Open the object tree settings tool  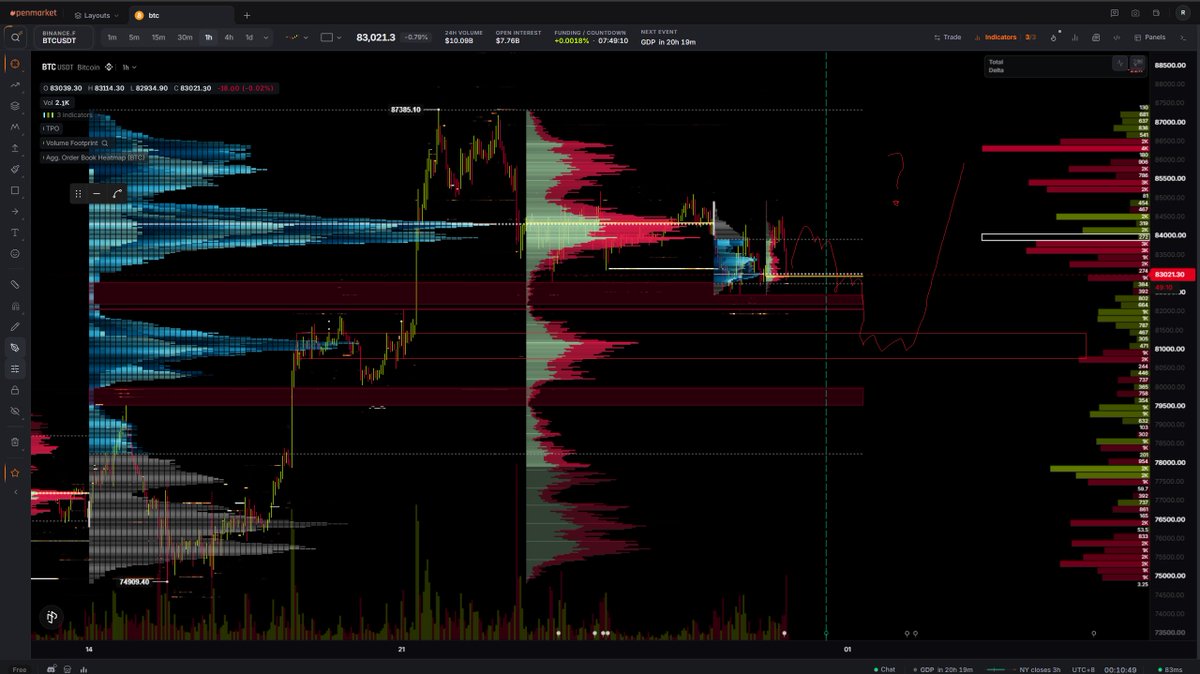point(15,368)
